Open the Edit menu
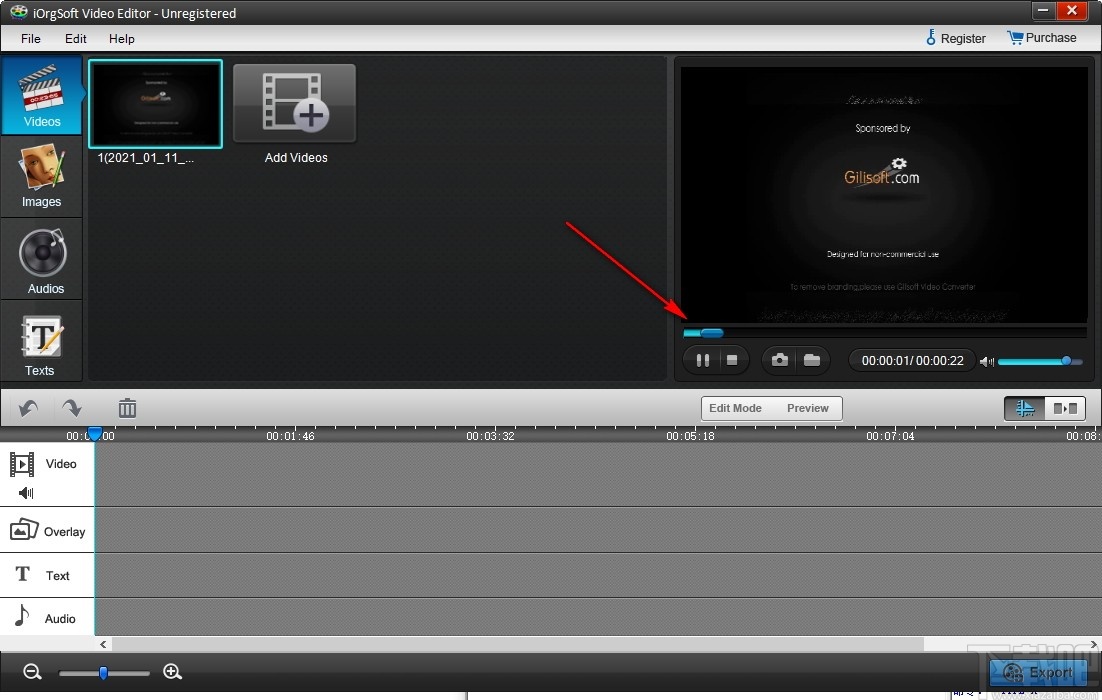1102x700 pixels. point(75,38)
